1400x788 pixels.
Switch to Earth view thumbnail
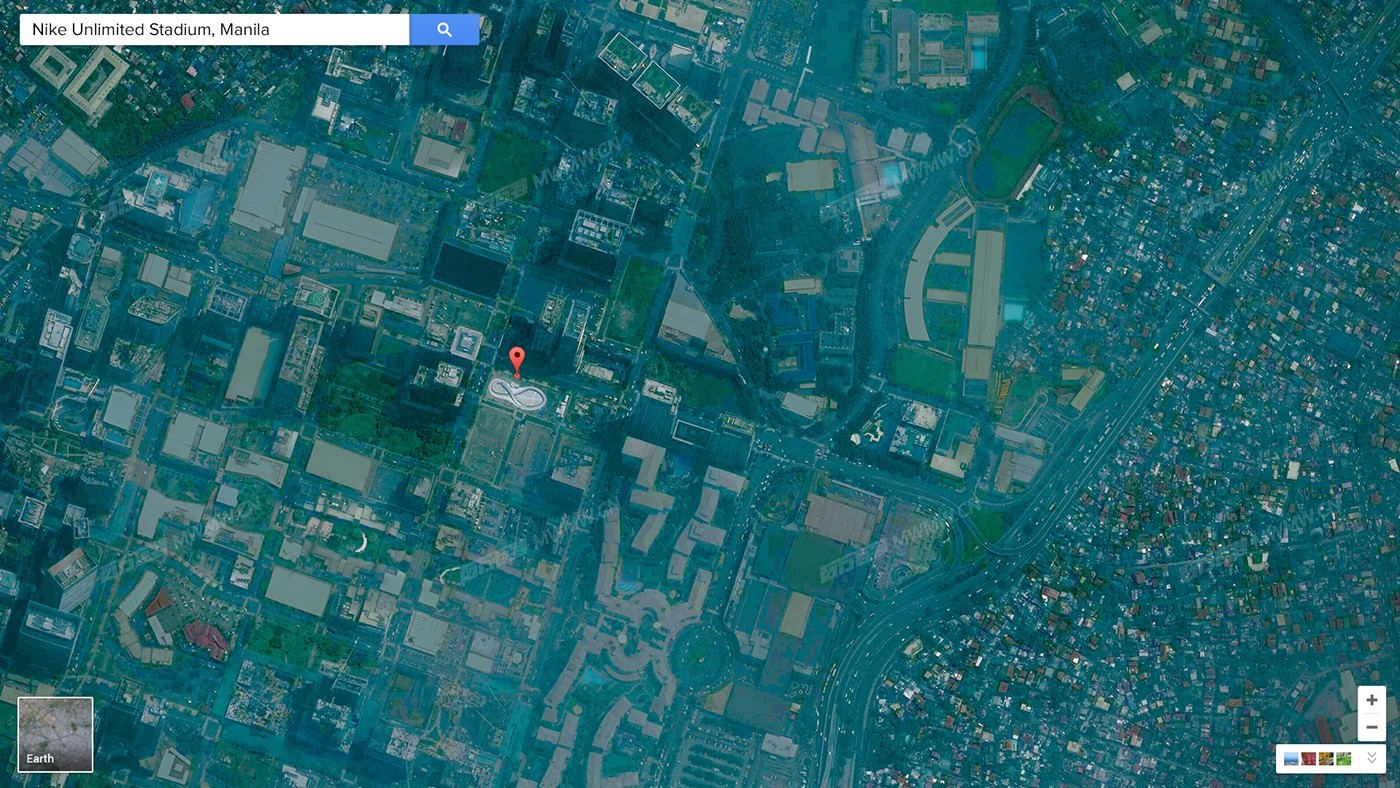[x=55, y=734]
